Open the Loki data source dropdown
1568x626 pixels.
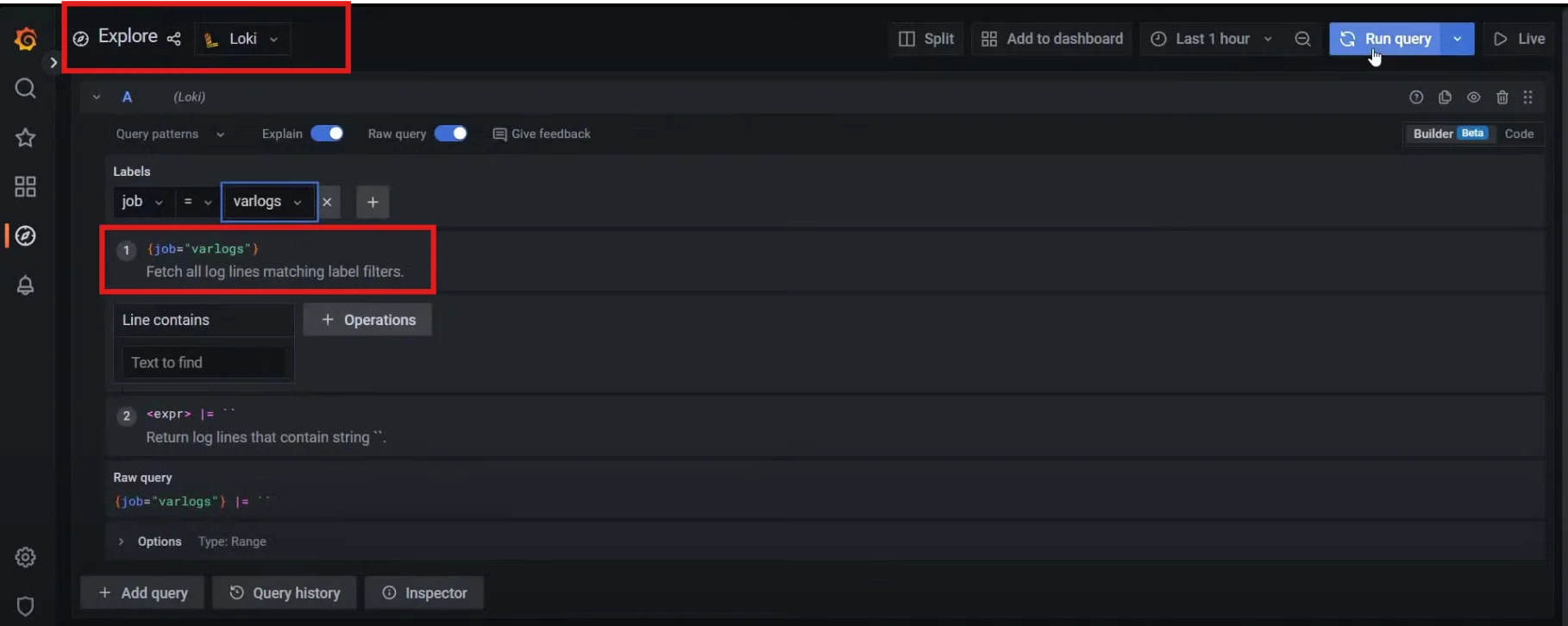pos(242,39)
